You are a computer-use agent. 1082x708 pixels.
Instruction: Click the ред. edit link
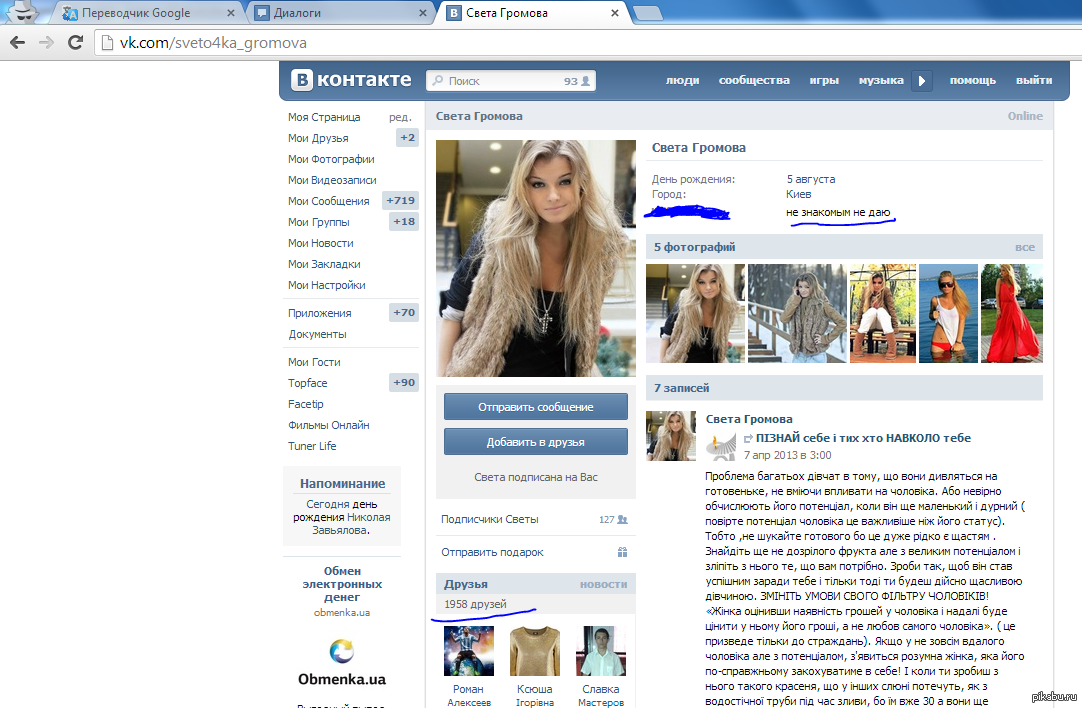[400, 117]
